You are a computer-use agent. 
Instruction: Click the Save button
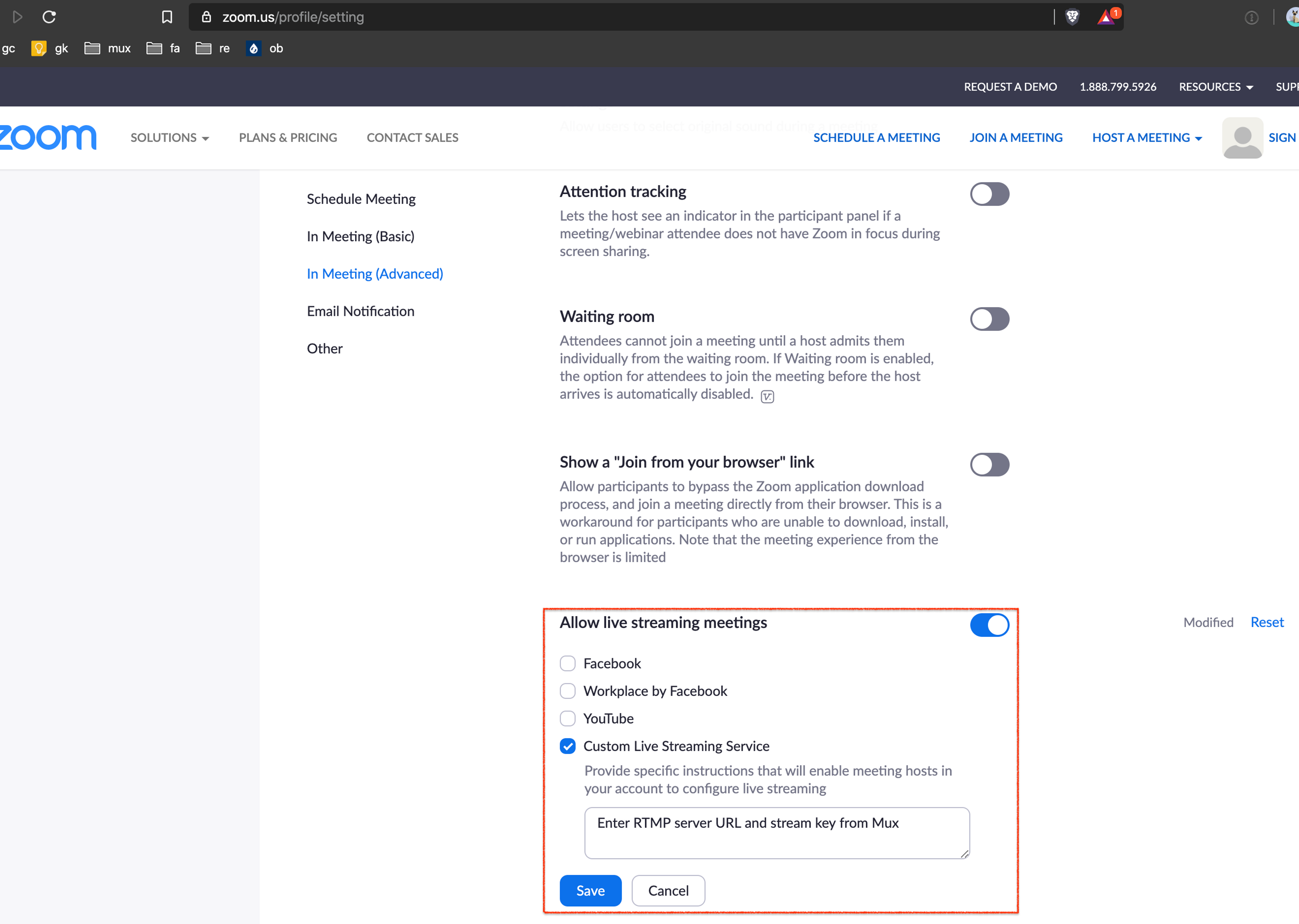[x=590, y=891]
